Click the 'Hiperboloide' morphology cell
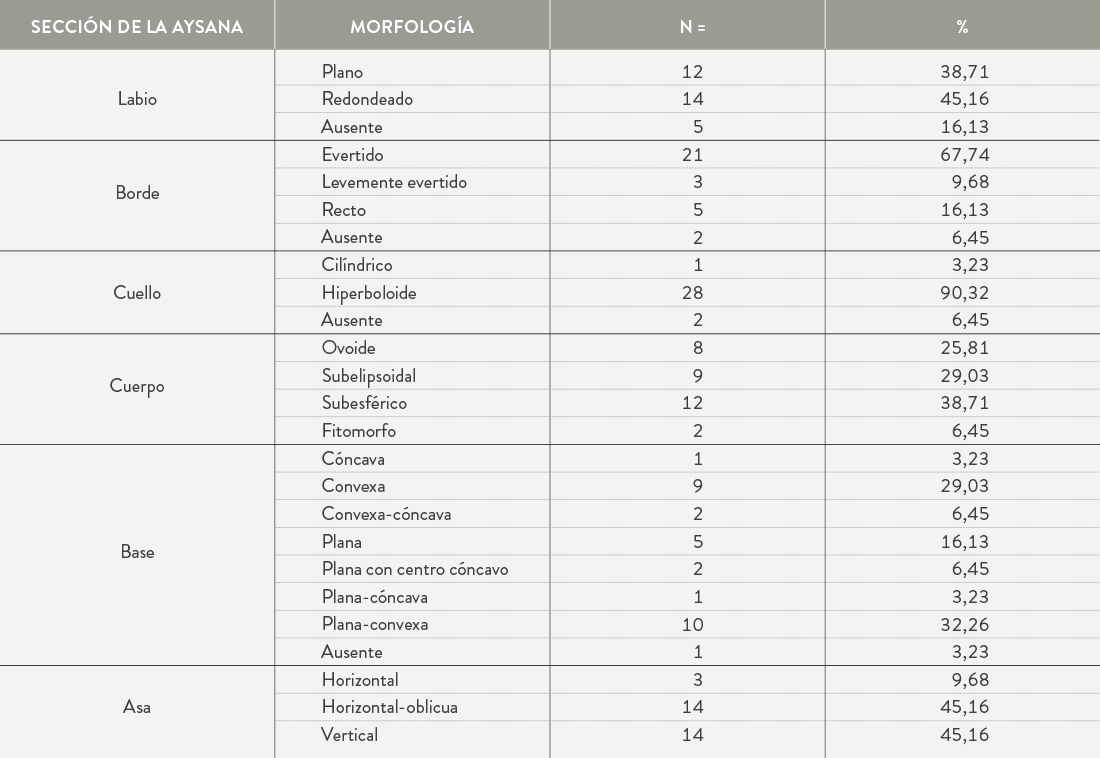The width and height of the screenshot is (1100, 758). pyautogui.click(x=369, y=293)
